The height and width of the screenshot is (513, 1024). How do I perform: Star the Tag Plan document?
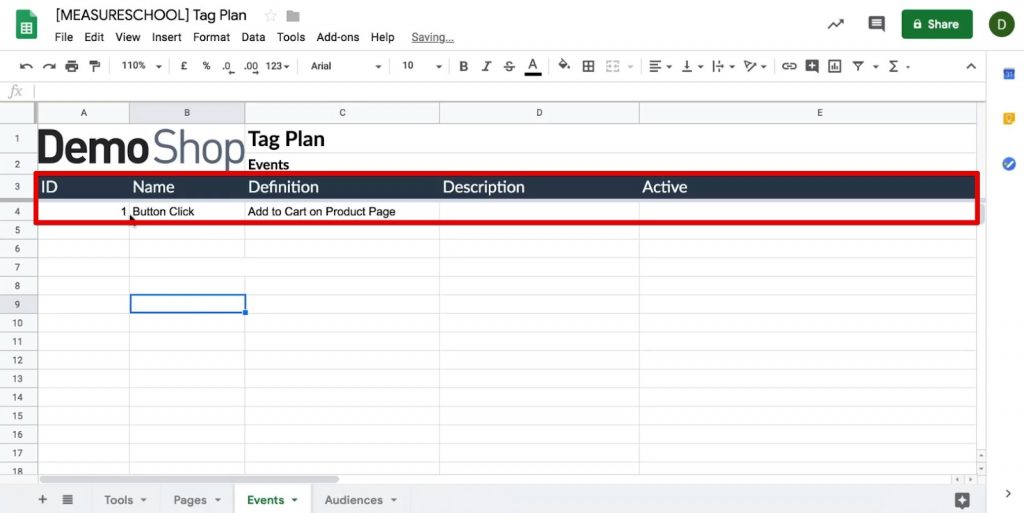point(270,16)
